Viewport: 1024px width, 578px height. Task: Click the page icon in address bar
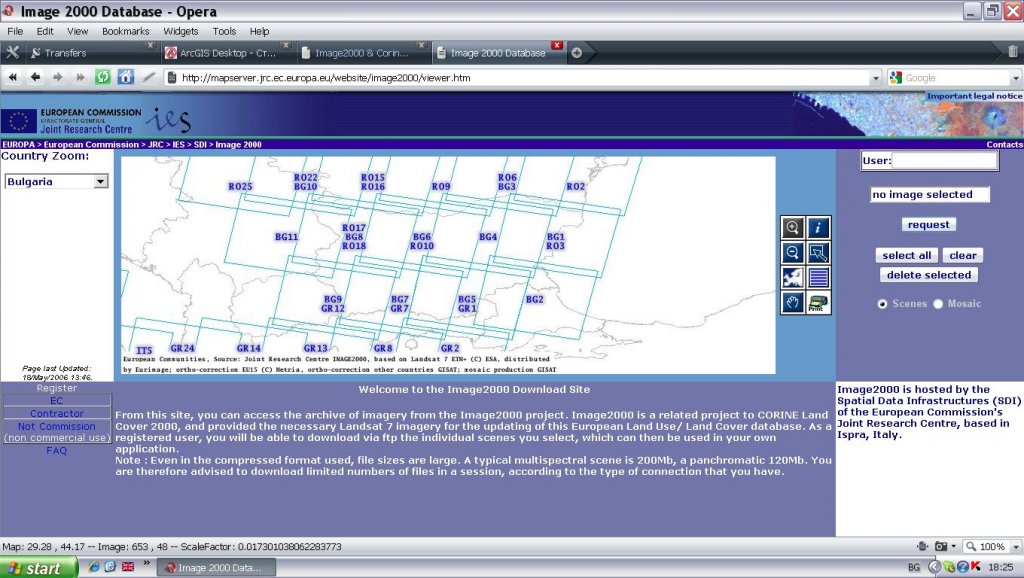click(172, 78)
